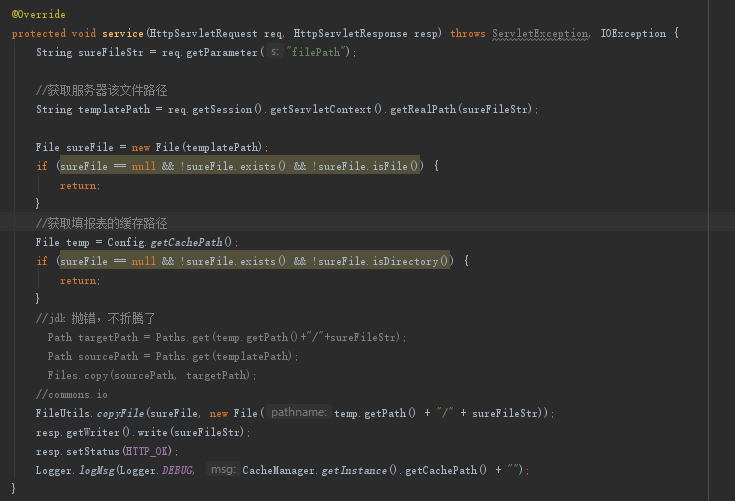Click the 's:' parameter hint in getParameter

(275, 52)
